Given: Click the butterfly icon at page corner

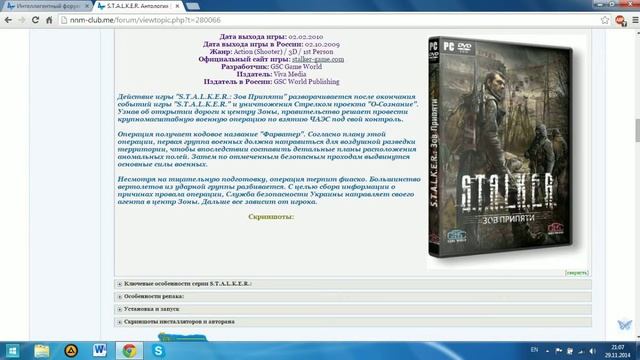Looking at the screenshot, I should [x=624, y=325].
